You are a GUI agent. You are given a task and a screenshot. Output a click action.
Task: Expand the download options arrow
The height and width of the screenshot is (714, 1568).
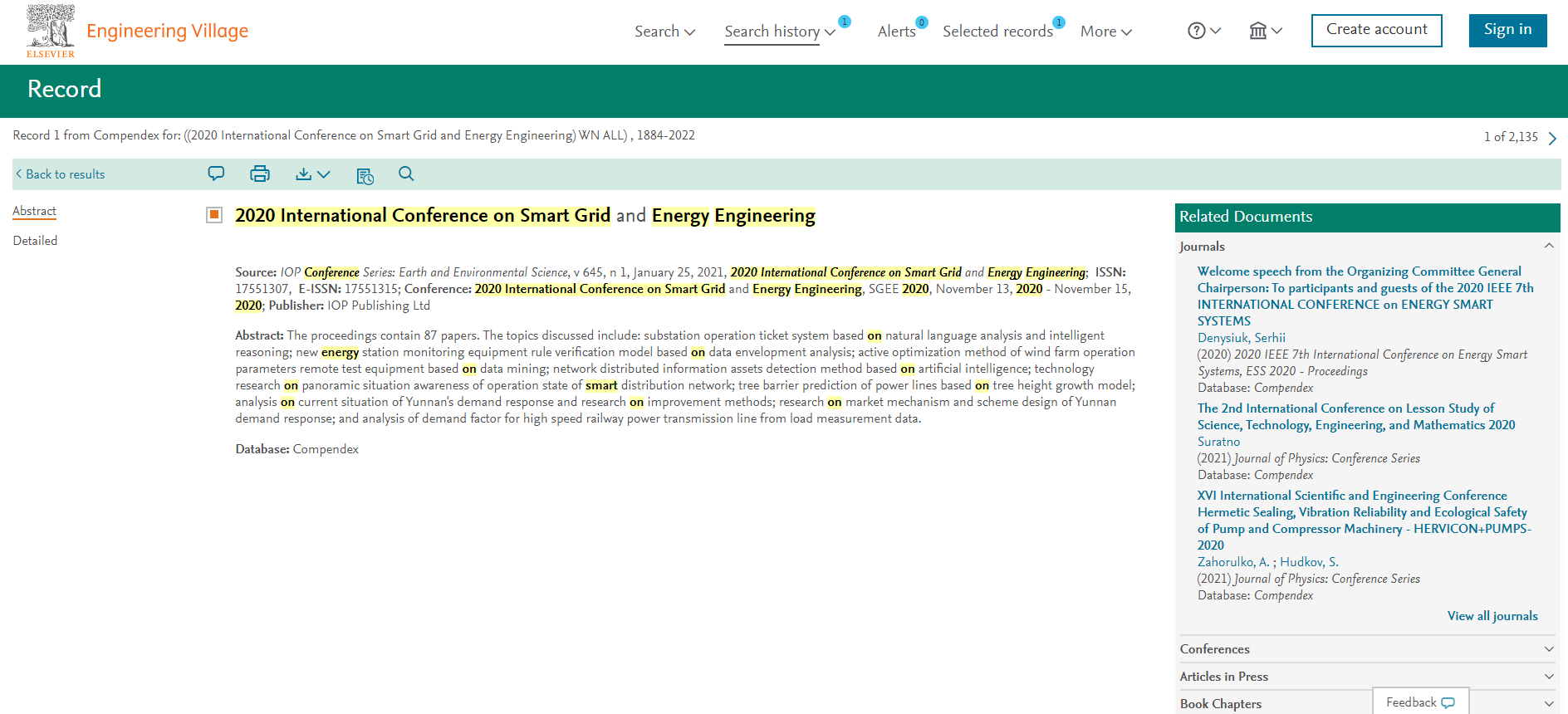point(324,174)
